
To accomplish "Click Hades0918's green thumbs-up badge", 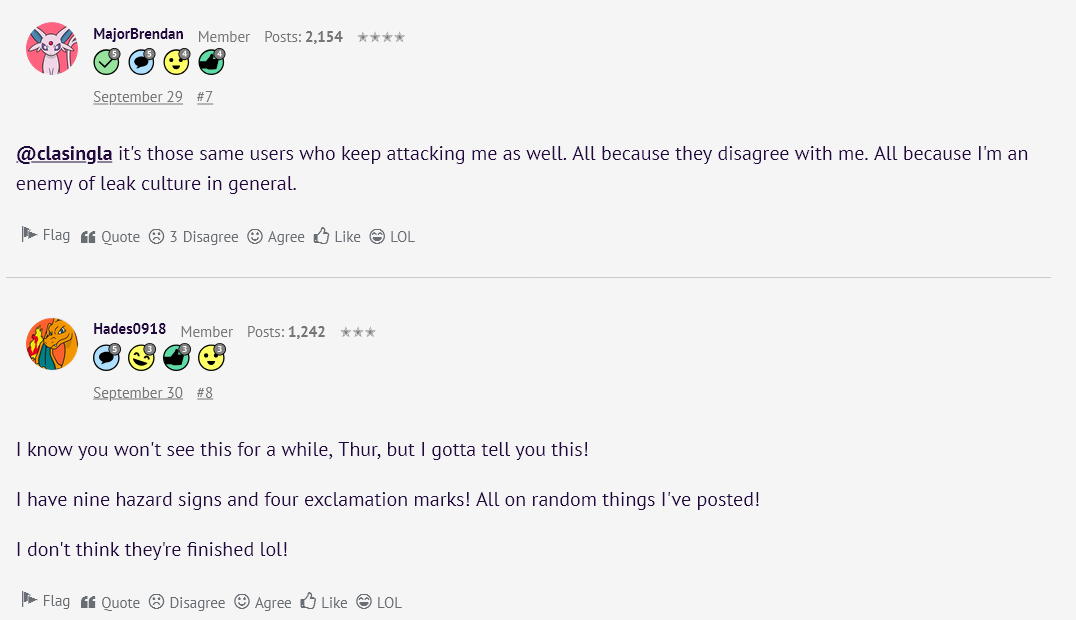I will 176,358.
